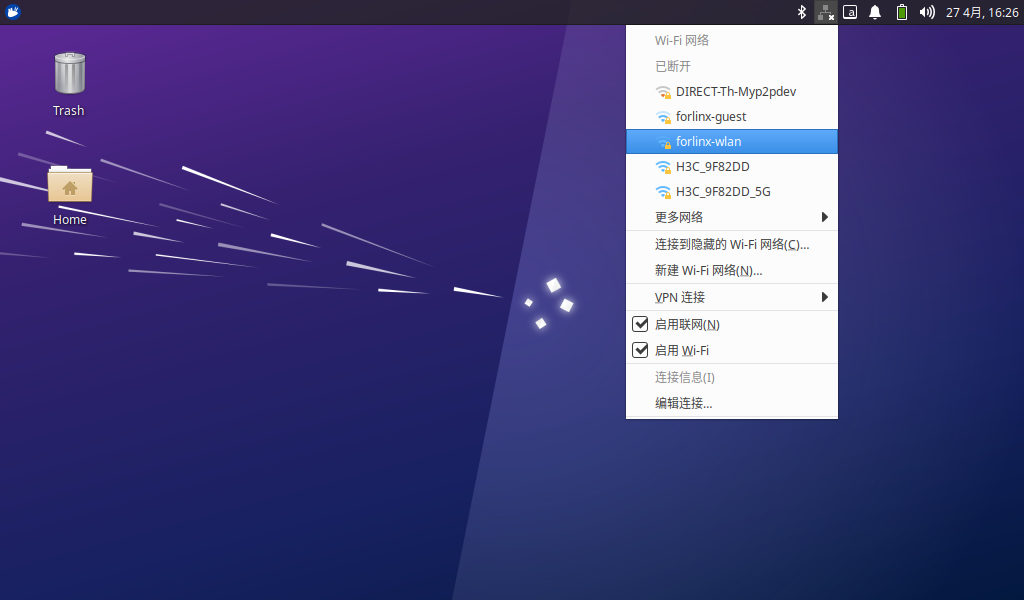Screen dimensions: 1024x600
Task: Click the Xfce whisker menu icon
Action: (13, 12)
